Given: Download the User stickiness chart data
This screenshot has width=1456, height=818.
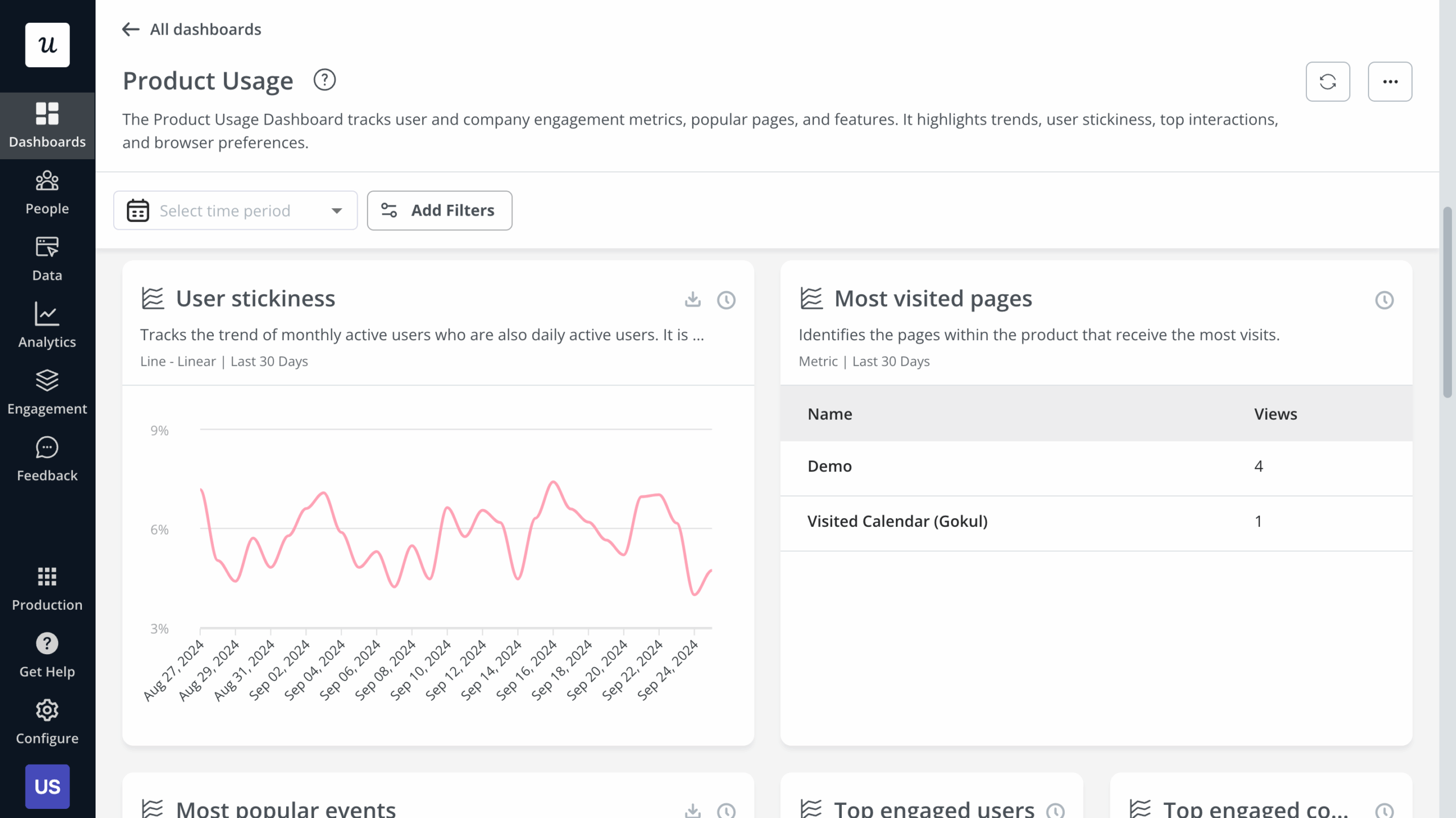Looking at the screenshot, I should pyautogui.click(x=693, y=300).
